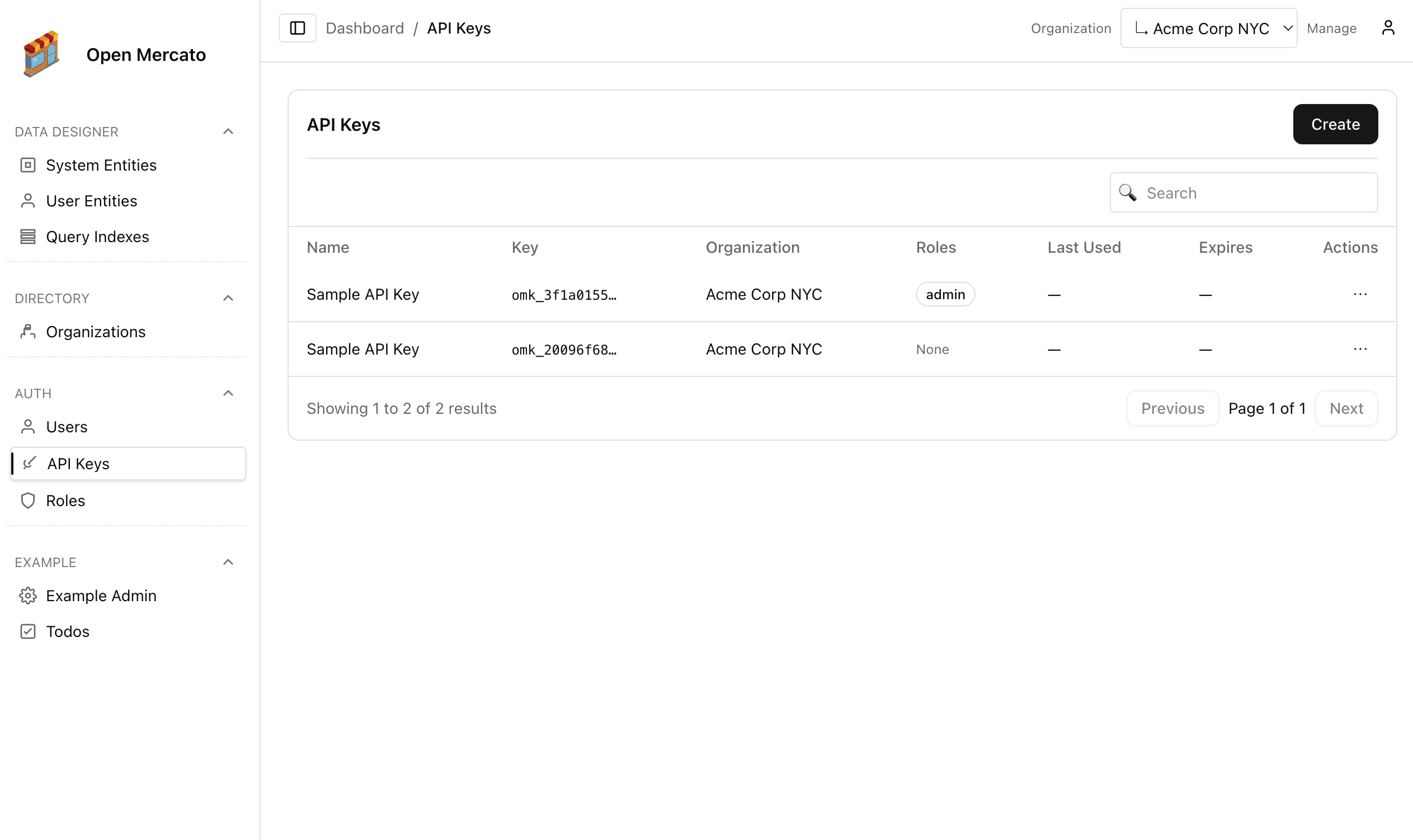Viewport: 1413px width, 840px height.
Task: Collapse the AUTH section
Action: tap(228, 392)
